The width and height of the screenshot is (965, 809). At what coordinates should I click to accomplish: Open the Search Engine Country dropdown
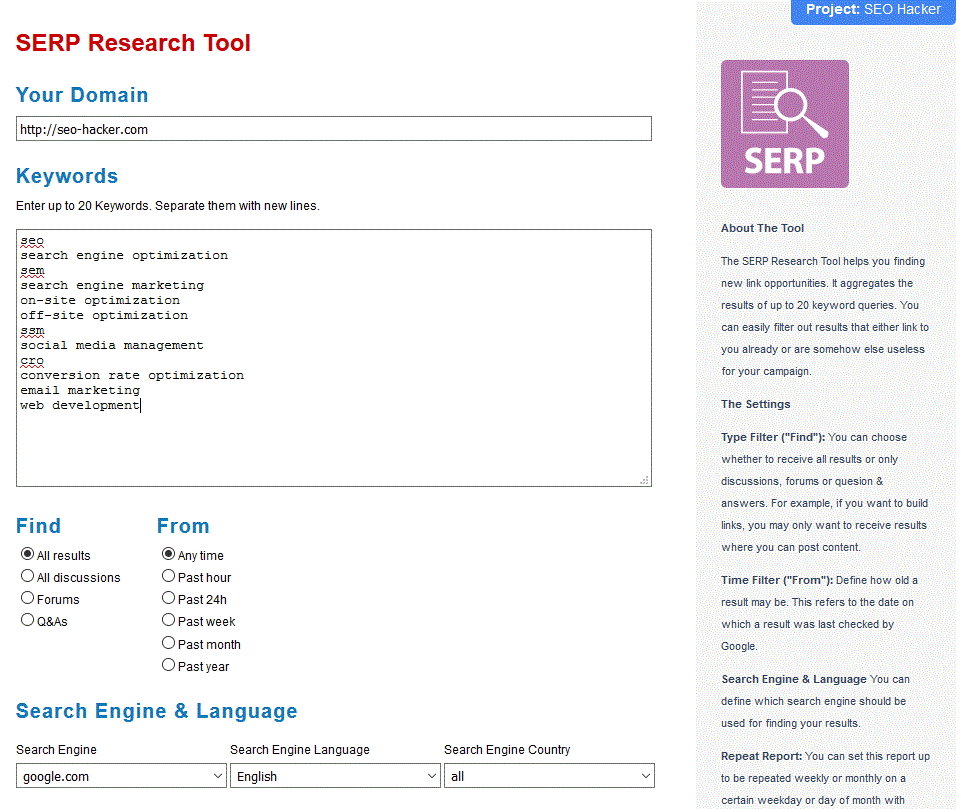click(x=549, y=776)
